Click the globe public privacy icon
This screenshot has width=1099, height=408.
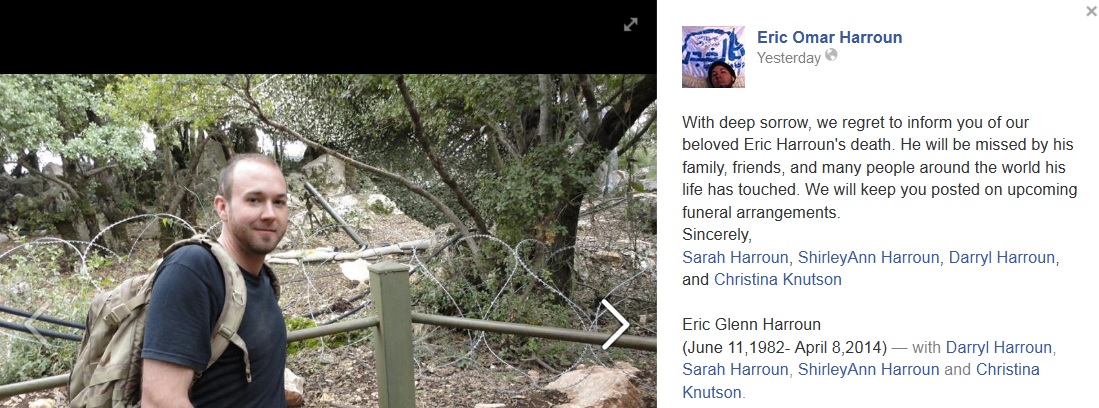tap(831, 55)
